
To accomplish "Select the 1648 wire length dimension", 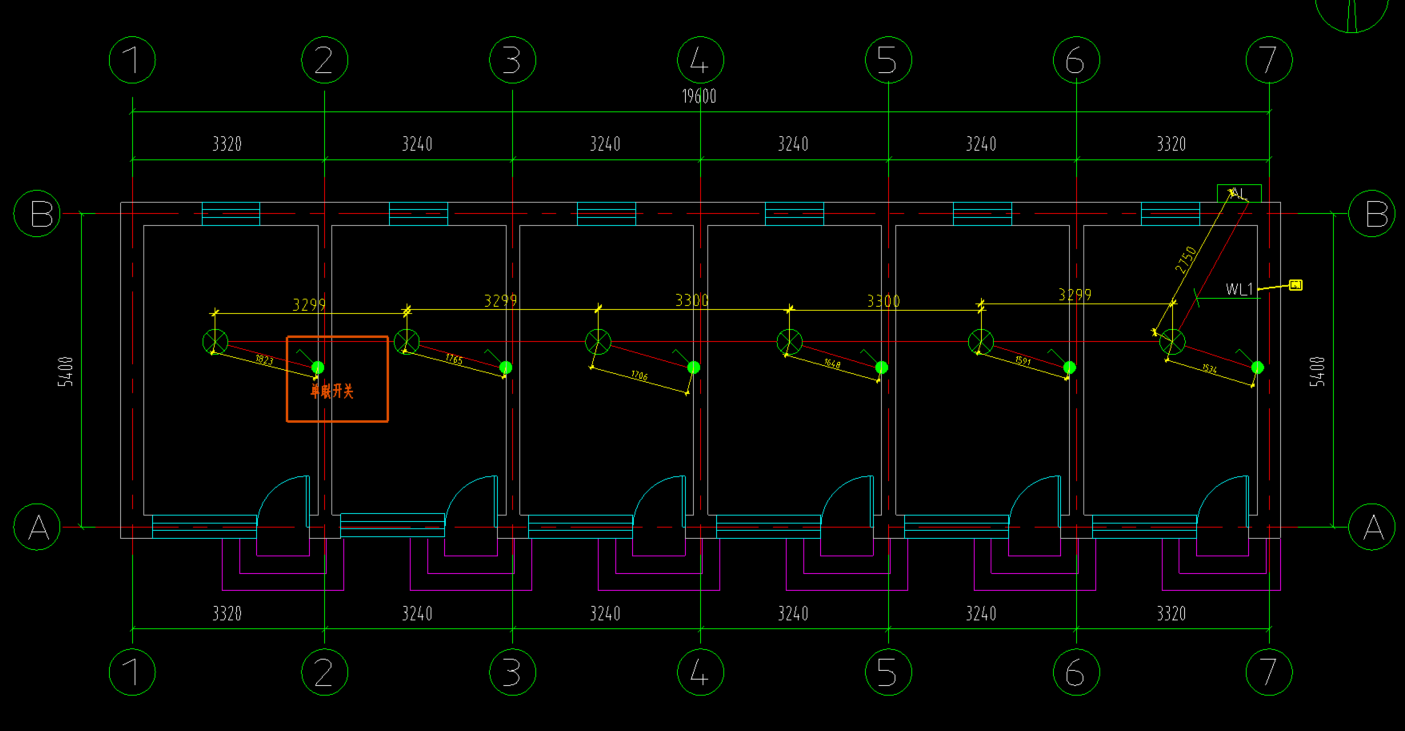I will (832, 364).
